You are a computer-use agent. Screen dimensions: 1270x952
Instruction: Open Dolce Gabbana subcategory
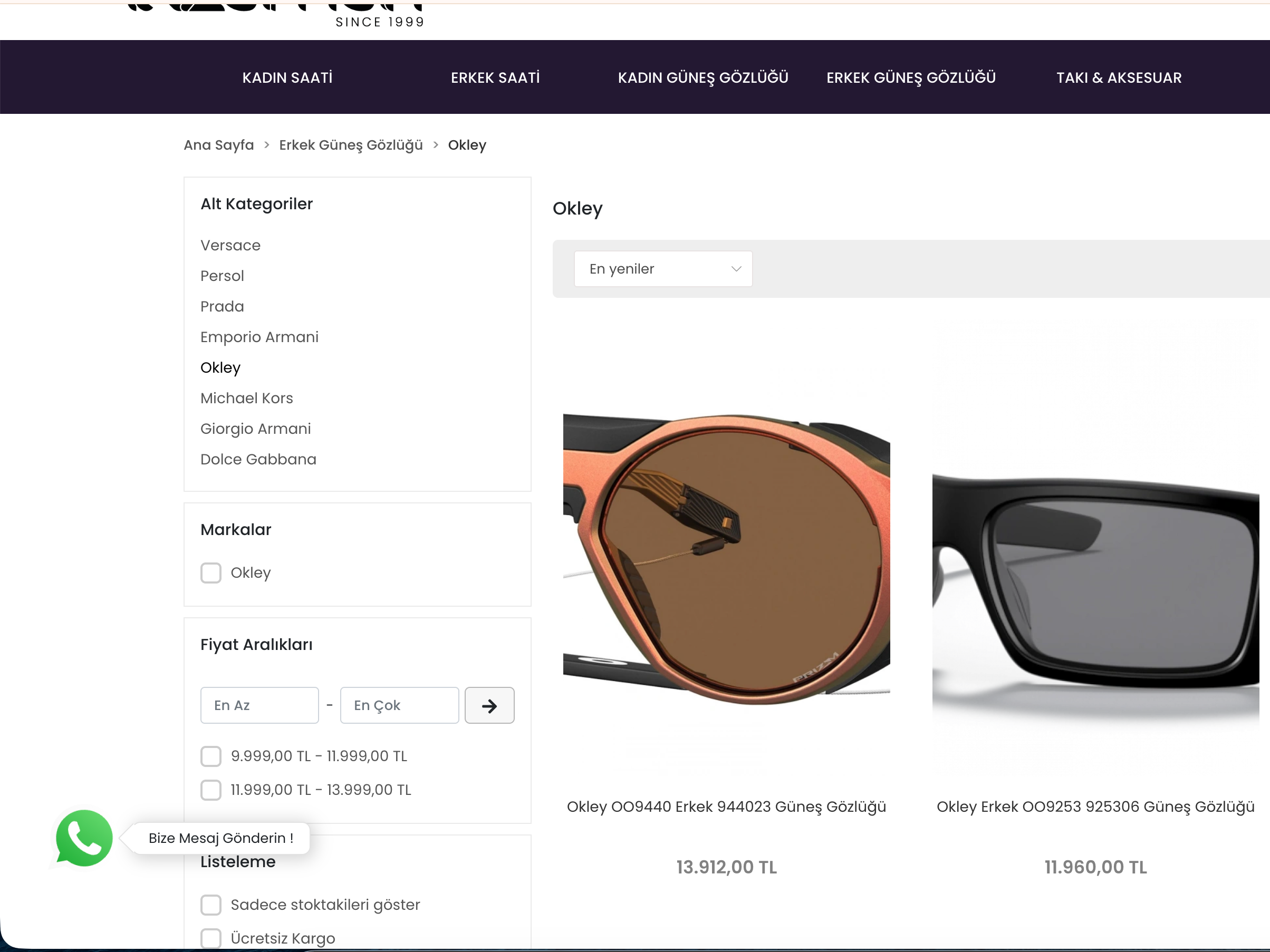(x=258, y=459)
